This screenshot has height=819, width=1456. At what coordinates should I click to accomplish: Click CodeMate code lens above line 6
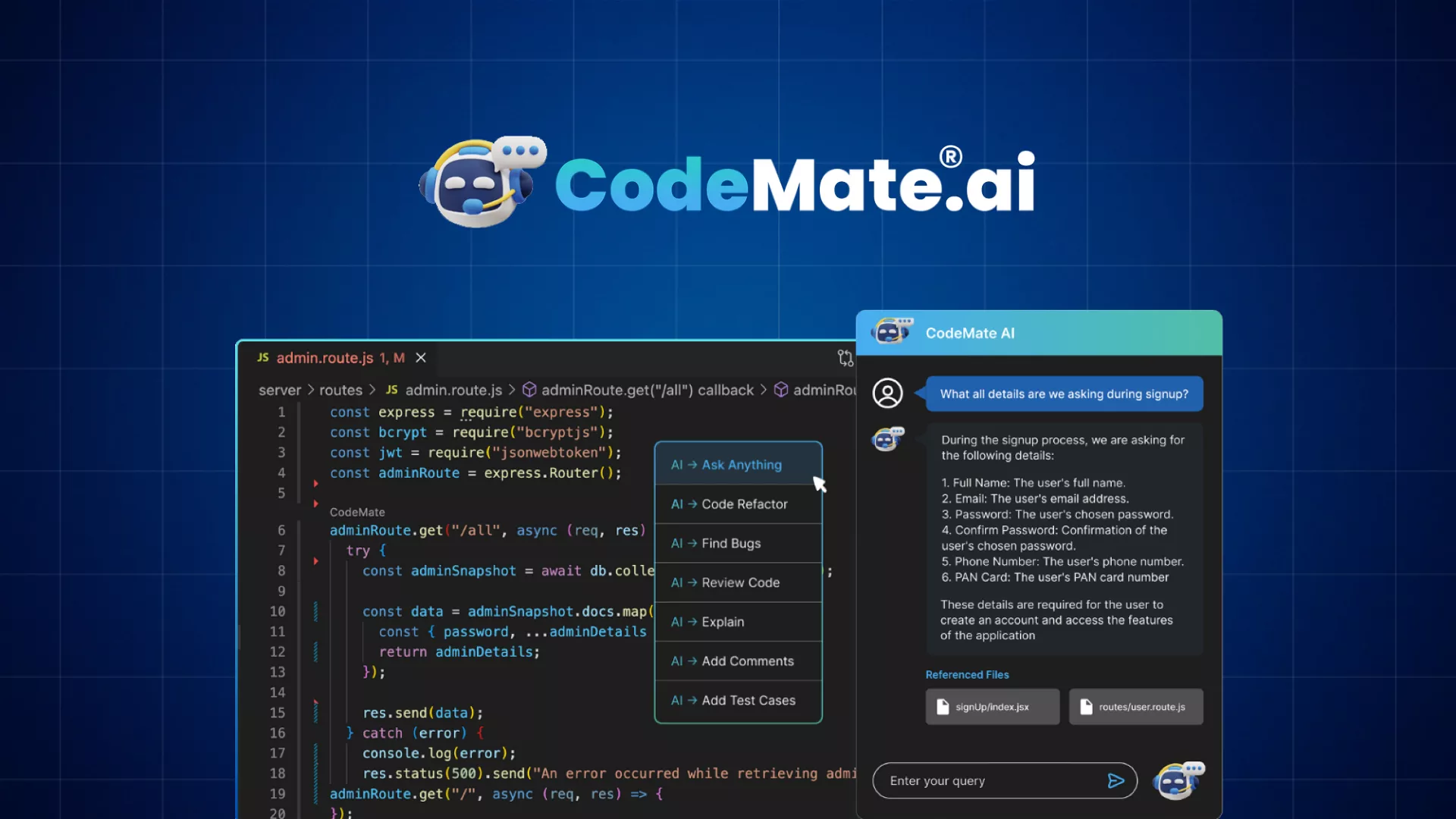[x=357, y=513]
